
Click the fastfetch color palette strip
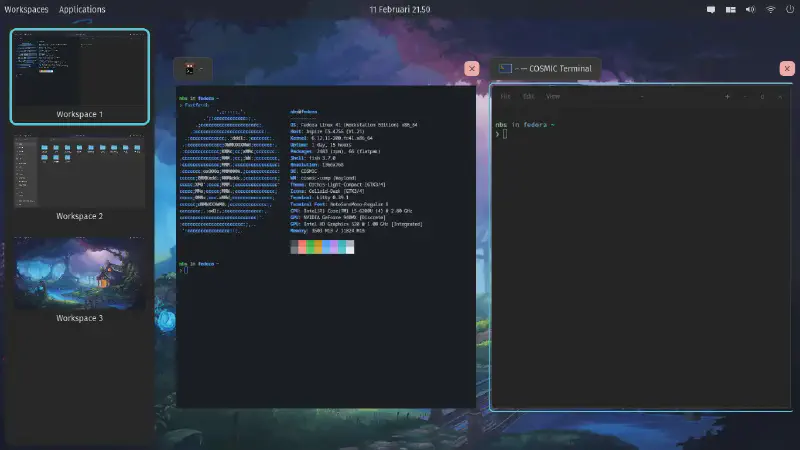(x=321, y=246)
